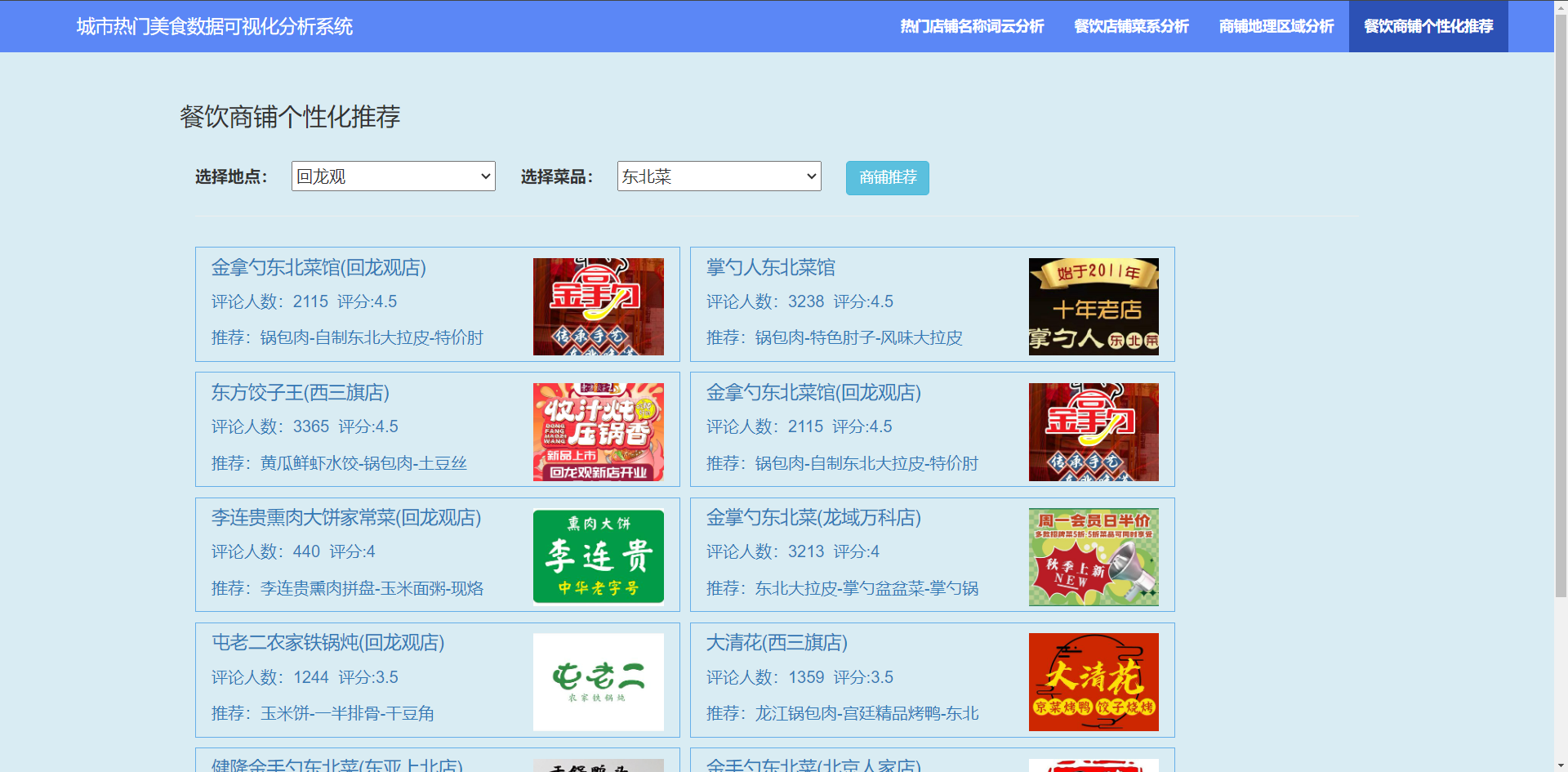1568x772 pixels.
Task: Click text 评论人数：1244 评分:3.5
Action: click(x=305, y=677)
